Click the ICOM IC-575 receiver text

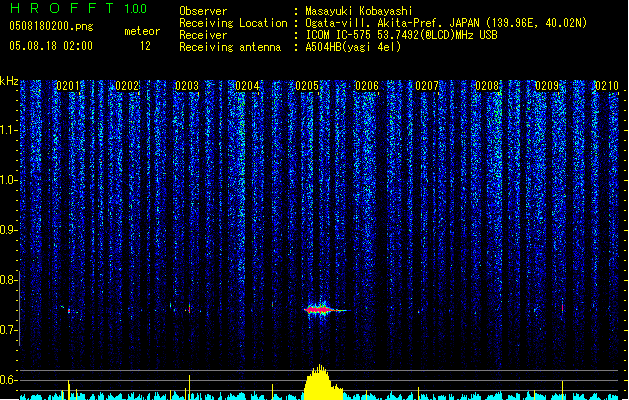pos(401,35)
